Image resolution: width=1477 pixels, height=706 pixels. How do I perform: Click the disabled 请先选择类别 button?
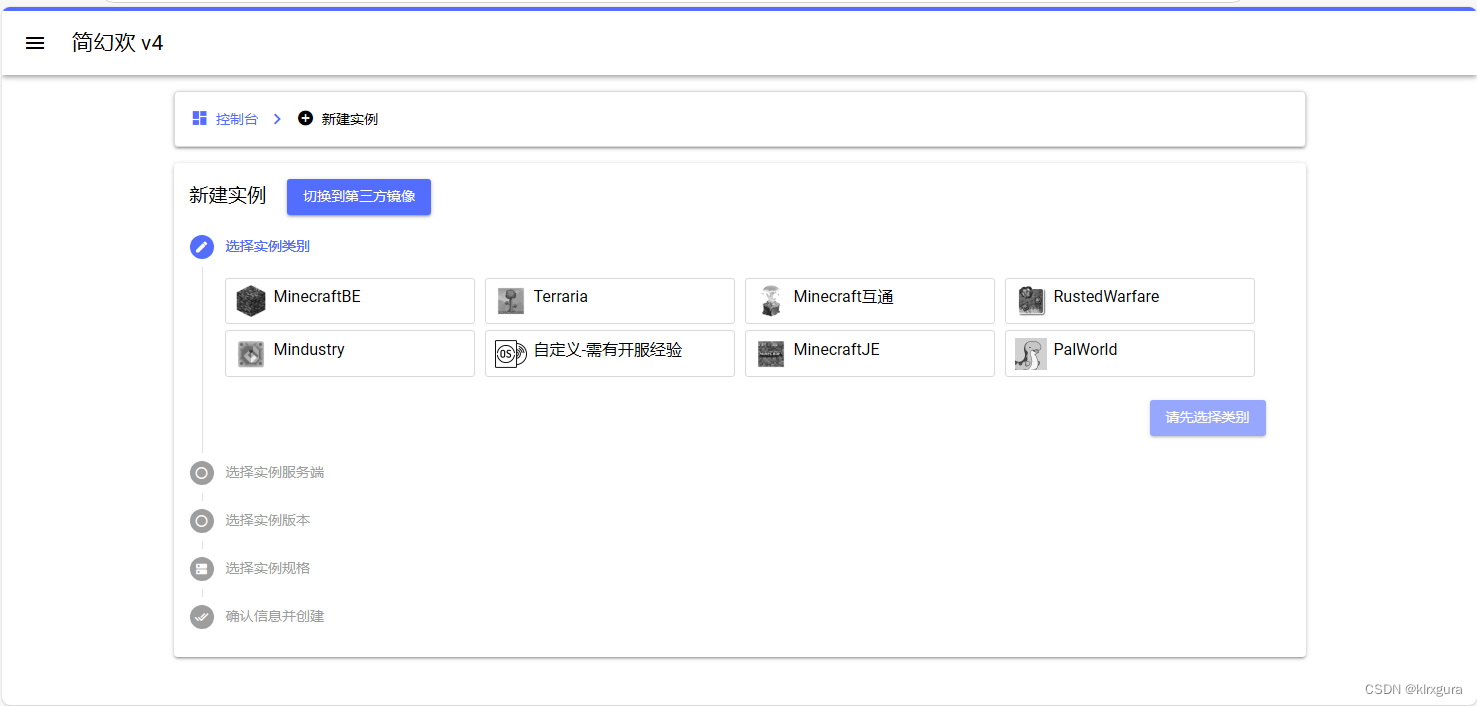[x=1207, y=418]
